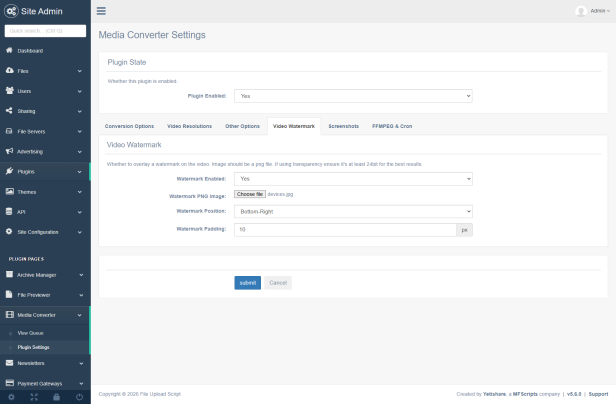The width and height of the screenshot is (616, 404).
Task: Click the Media Converter film icon
Action: pos(9,314)
